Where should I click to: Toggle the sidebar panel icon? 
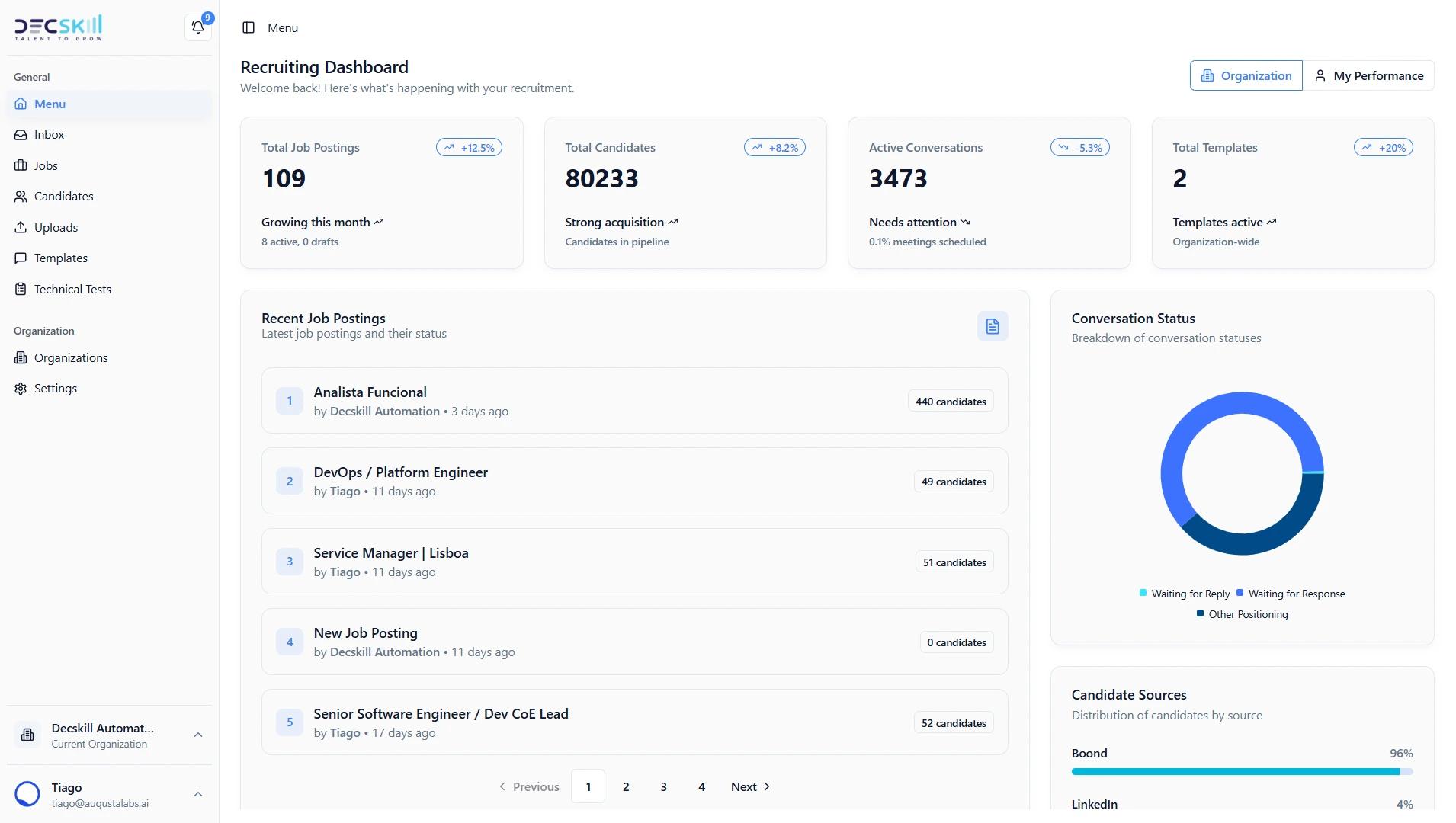(249, 27)
